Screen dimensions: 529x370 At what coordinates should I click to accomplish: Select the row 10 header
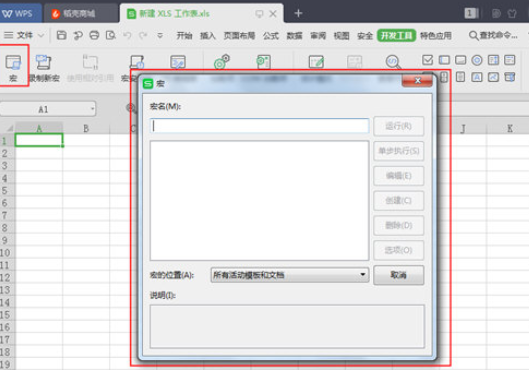pyautogui.click(x=6, y=253)
